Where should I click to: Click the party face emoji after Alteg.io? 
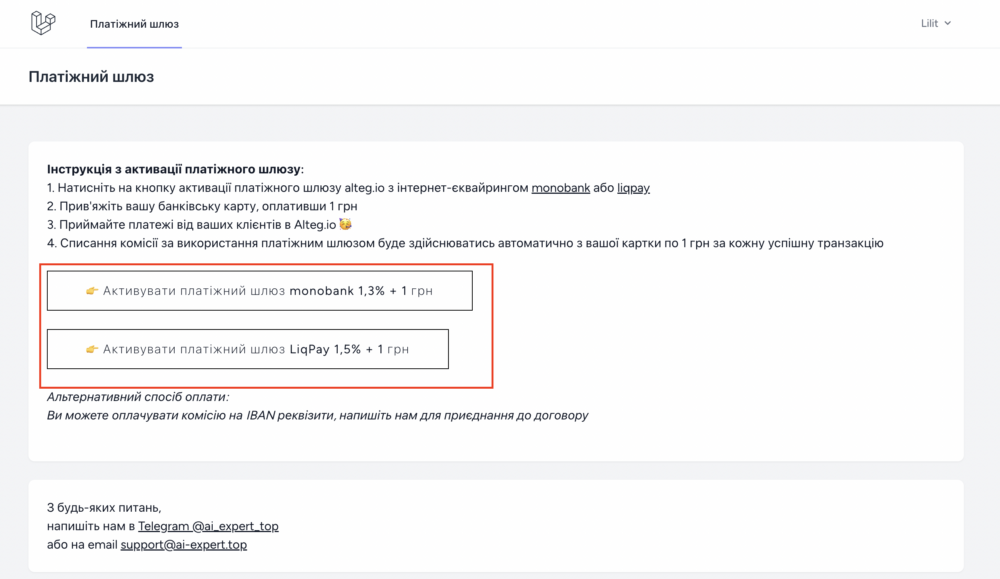tap(345, 224)
